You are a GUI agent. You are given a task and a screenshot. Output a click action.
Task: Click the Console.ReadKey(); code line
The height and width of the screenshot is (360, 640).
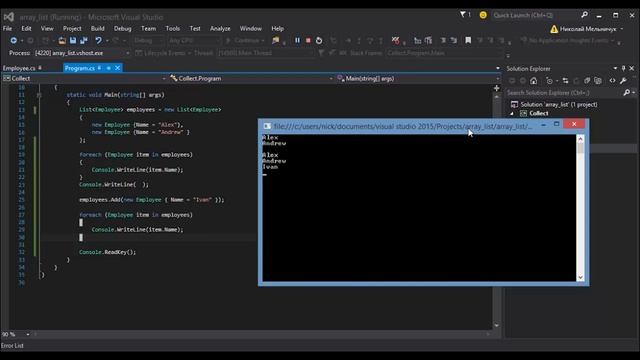pos(108,252)
